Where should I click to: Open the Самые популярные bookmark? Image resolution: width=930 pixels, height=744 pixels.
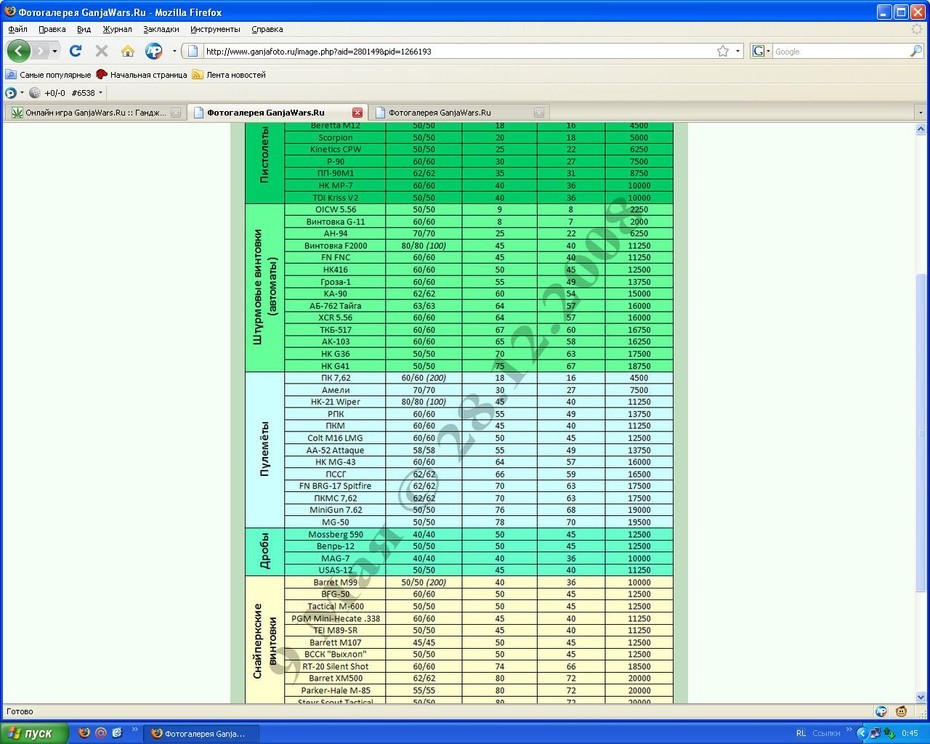click(48, 75)
